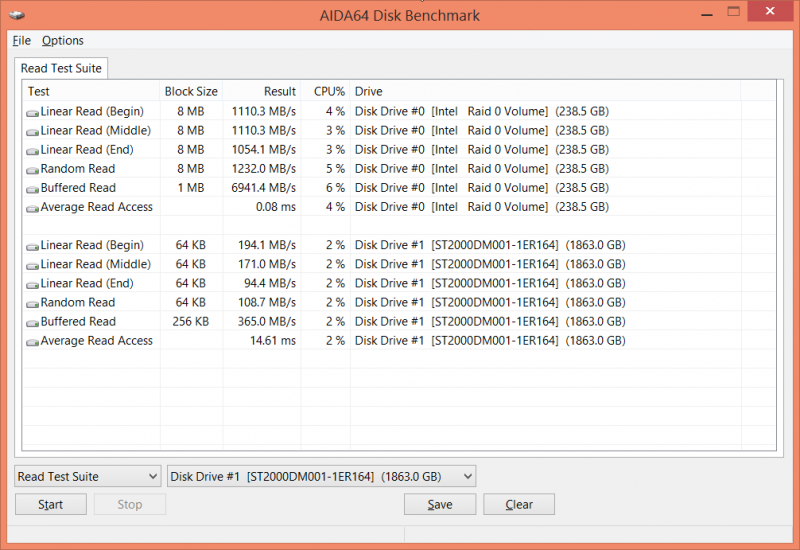Click drive icon beside 14.61 ms Average Read Access
Viewport: 800px width, 550px height.
click(x=33, y=341)
